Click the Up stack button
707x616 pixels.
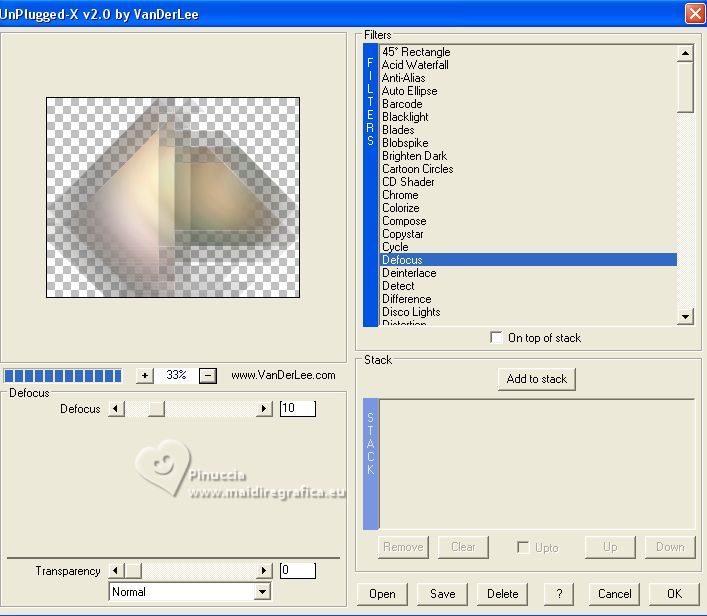(610, 547)
